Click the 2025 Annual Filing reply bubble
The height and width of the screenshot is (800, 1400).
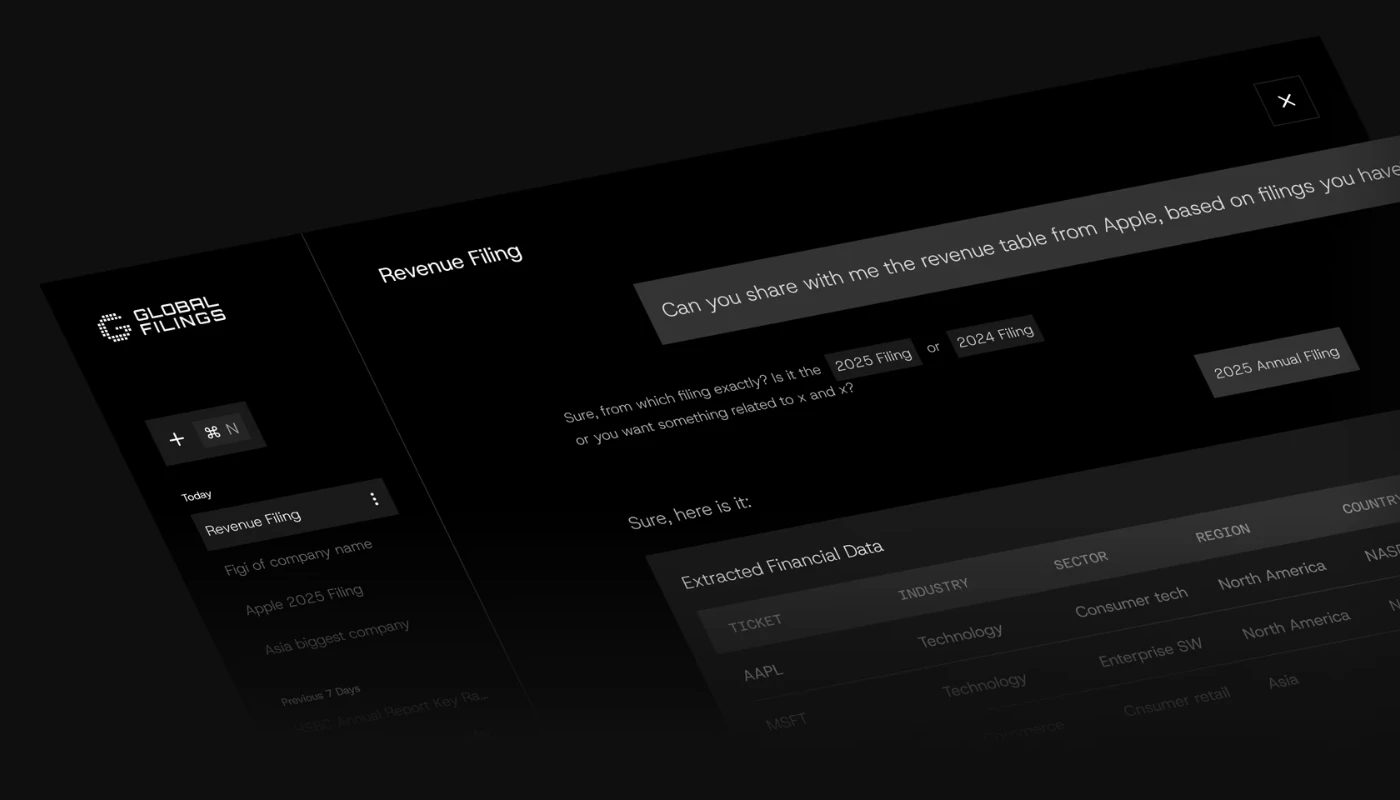(1277, 362)
